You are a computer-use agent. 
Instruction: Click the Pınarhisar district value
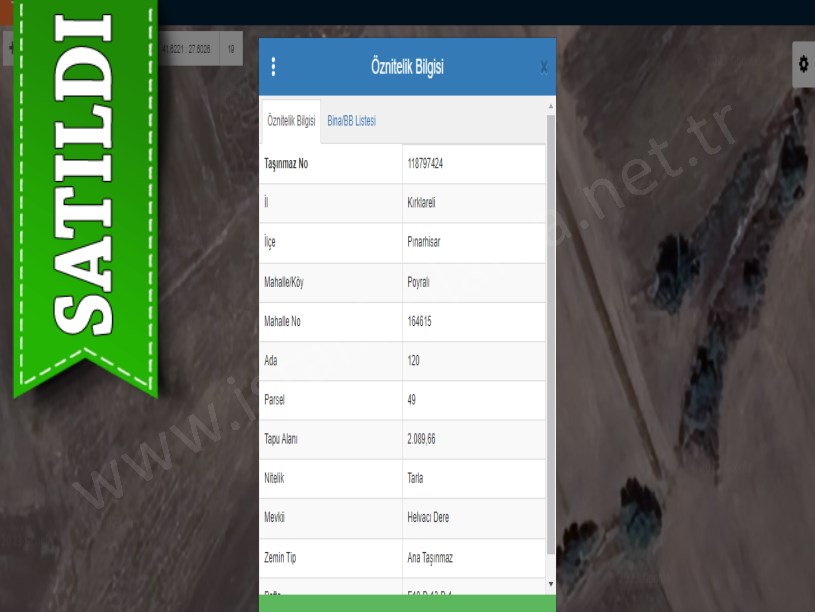click(x=423, y=243)
